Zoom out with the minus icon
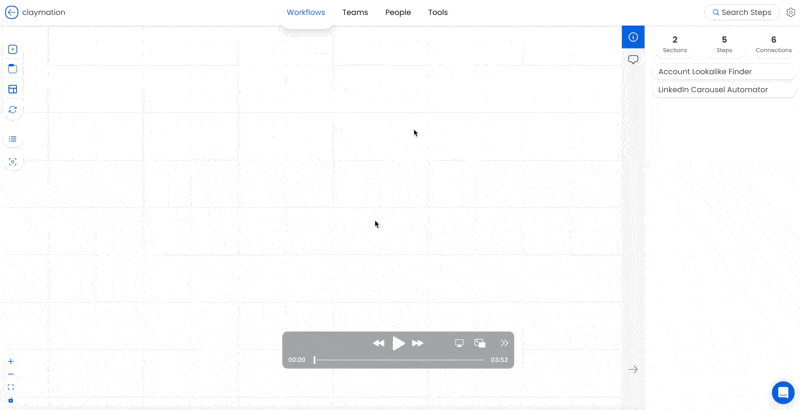The height and width of the screenshot is (410, 800). [11, 374]
